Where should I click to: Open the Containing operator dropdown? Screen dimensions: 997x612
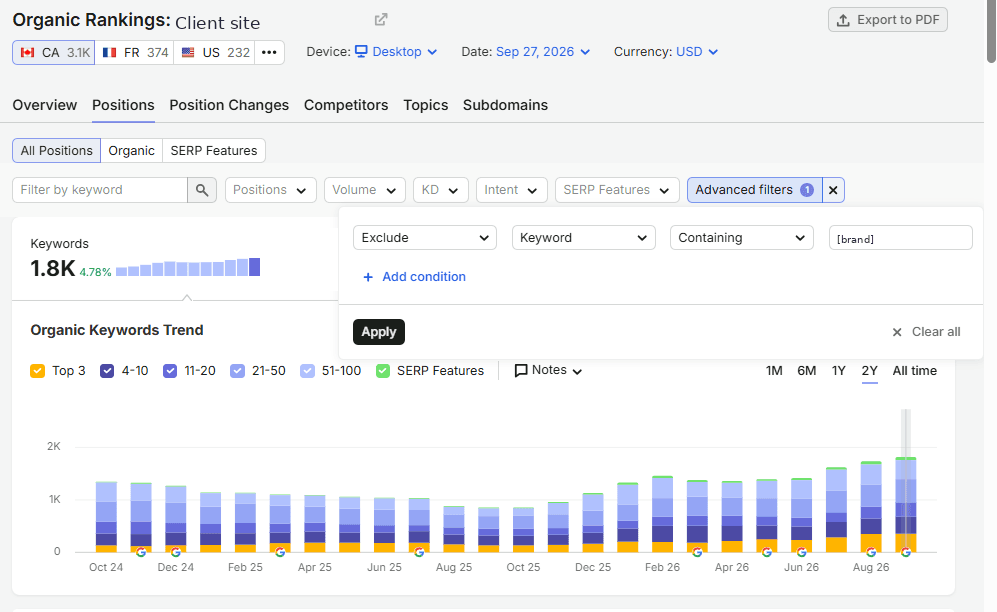pyautogui.click(x=741, y=238)
